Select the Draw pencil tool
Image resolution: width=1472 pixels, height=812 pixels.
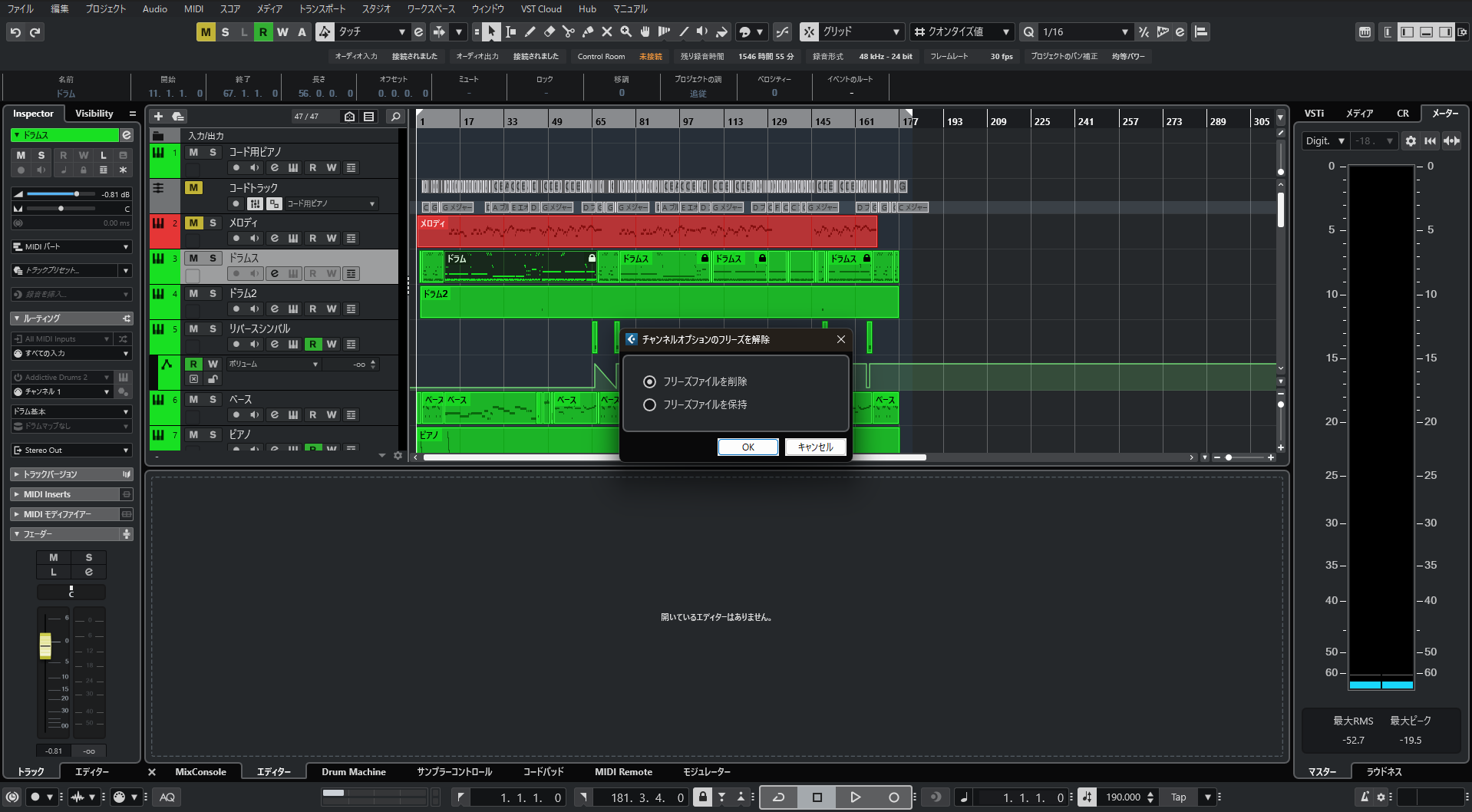click(530, 31)
